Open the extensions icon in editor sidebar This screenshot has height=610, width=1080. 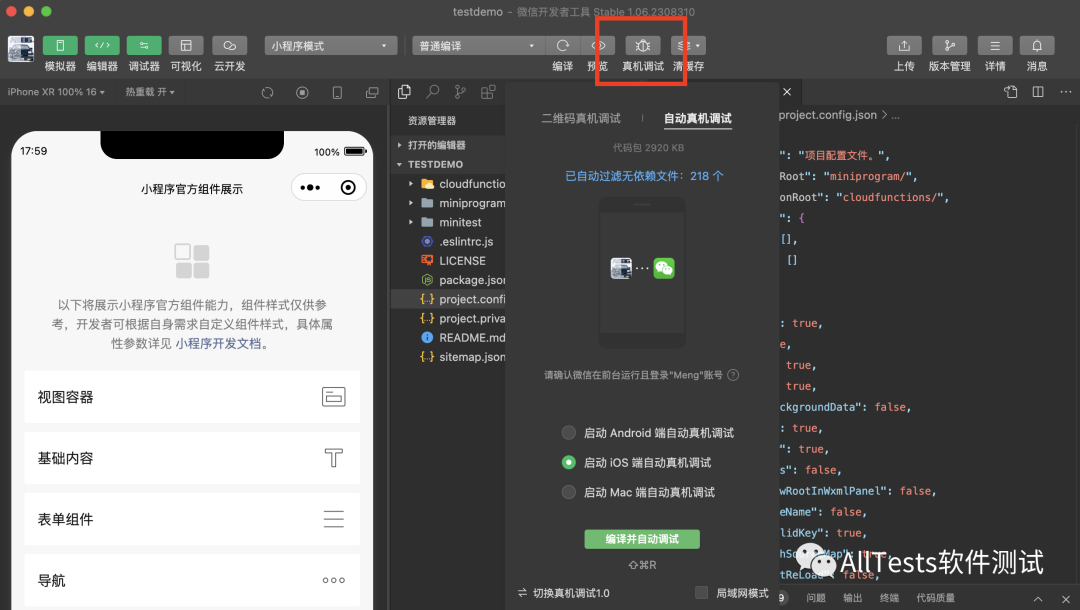tap(488, 92)
